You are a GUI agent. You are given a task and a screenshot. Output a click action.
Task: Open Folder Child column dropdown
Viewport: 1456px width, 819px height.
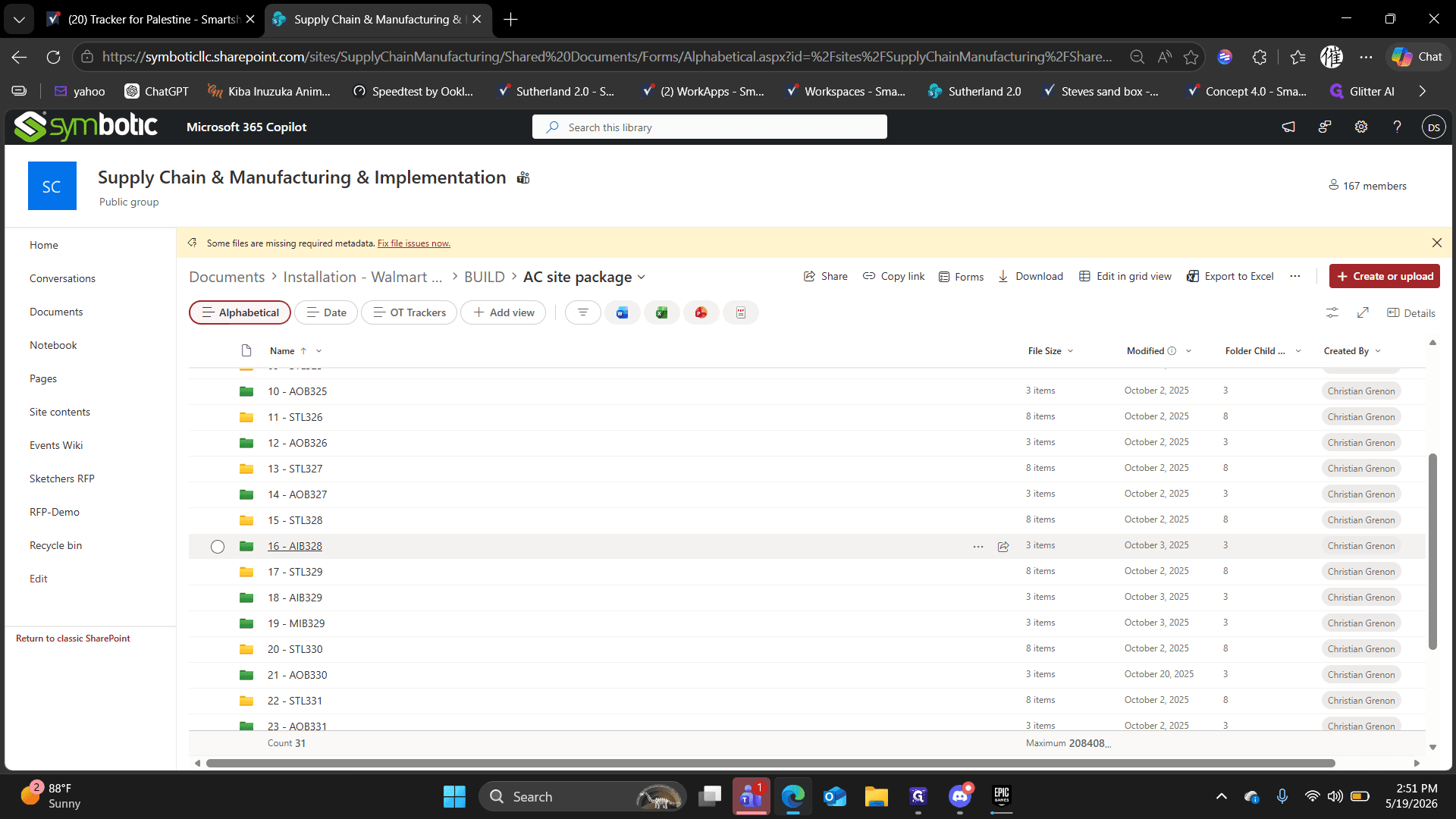[1298, 351]
